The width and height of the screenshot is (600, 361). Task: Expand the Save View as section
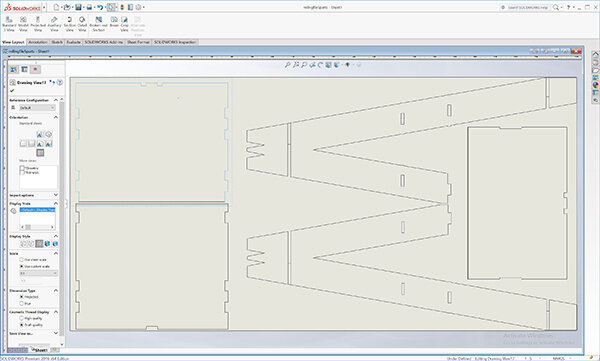point(56,333)
